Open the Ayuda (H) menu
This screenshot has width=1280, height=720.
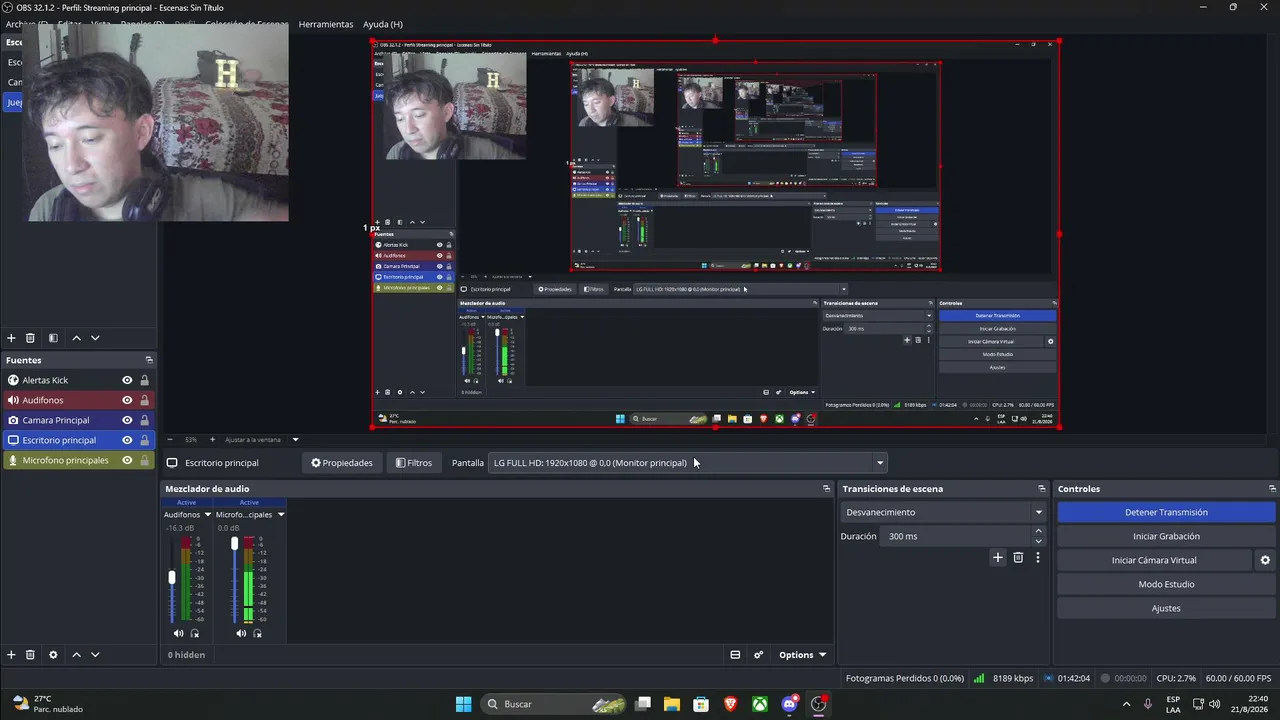point(383,24)
